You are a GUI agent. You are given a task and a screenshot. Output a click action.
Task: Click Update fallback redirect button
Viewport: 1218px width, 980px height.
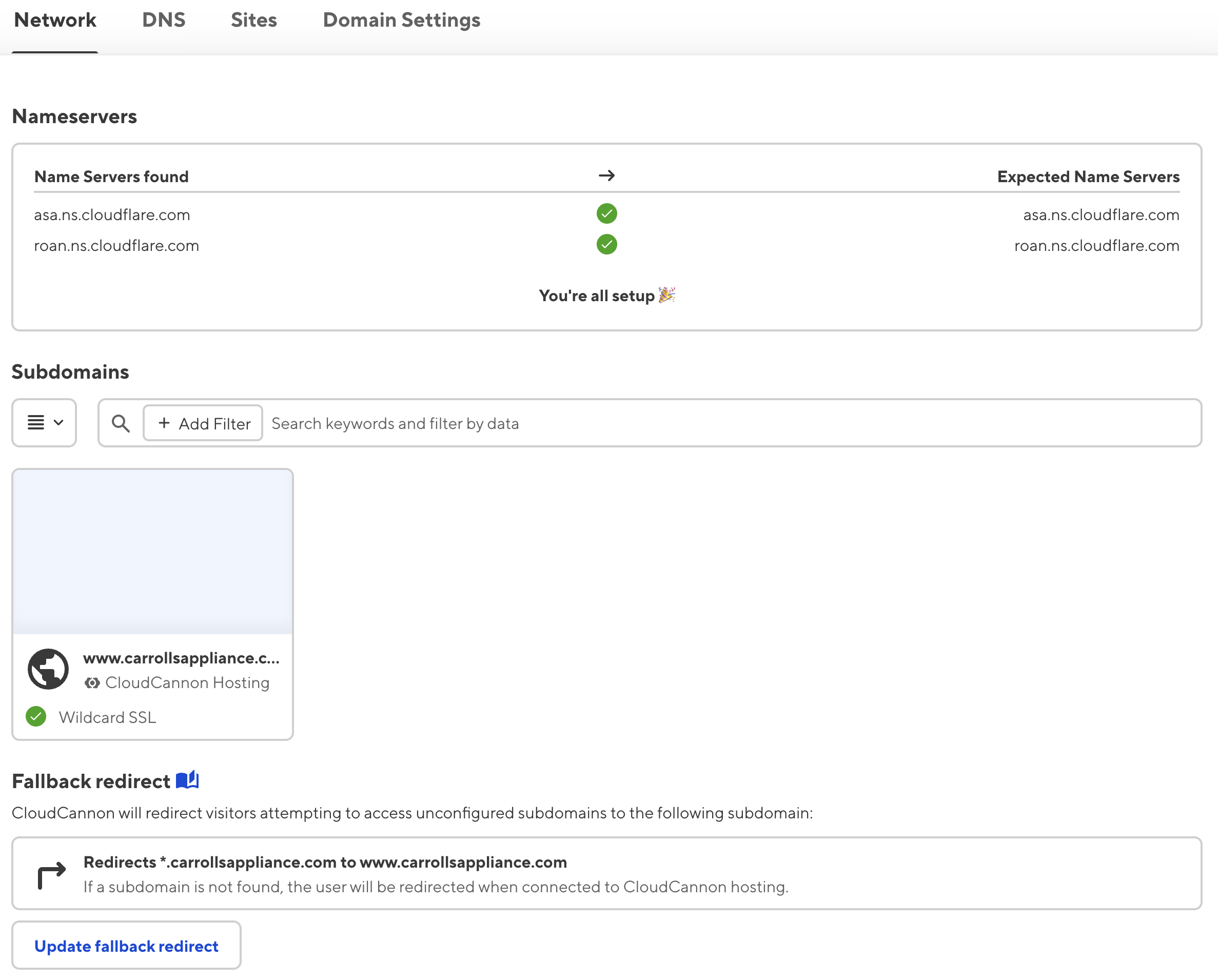coord(127,946)
